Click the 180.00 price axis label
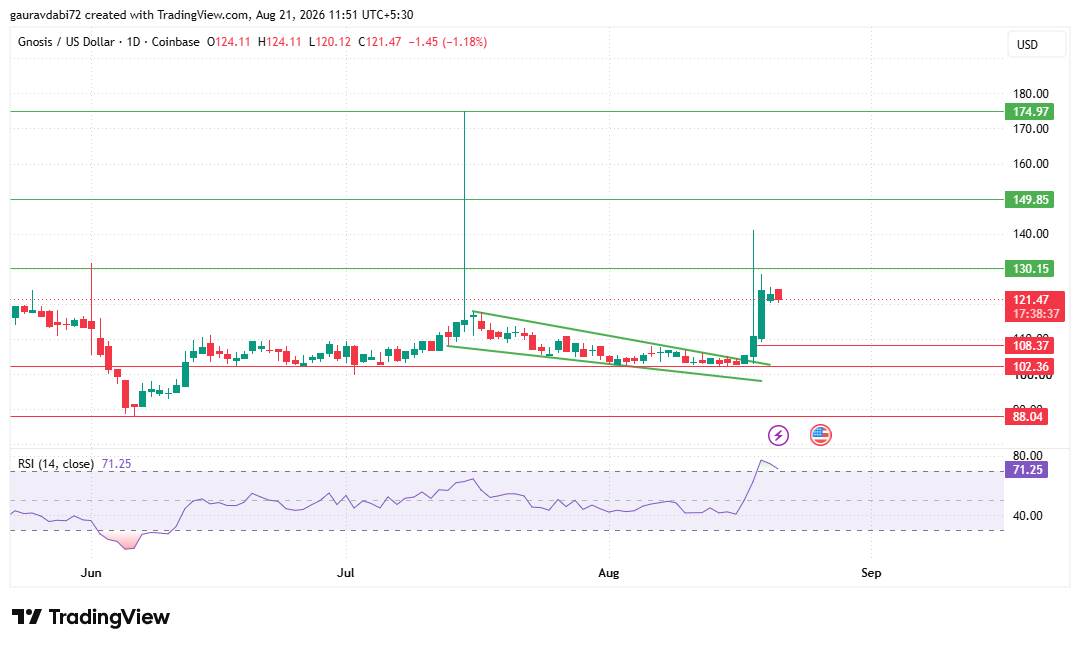The width and height of the screenshot is (1080, 647). pyautogui.click(x=1030, y=94)
